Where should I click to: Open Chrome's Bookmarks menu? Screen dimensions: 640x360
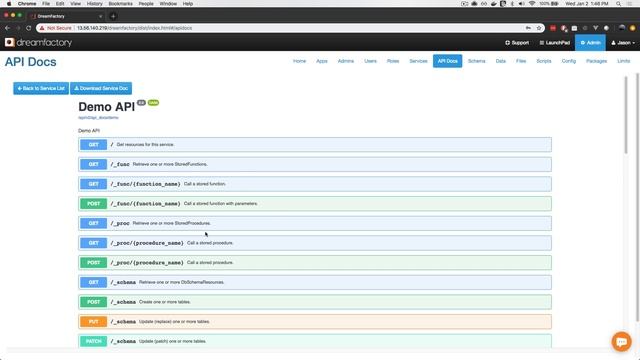[x=120, y=4]
